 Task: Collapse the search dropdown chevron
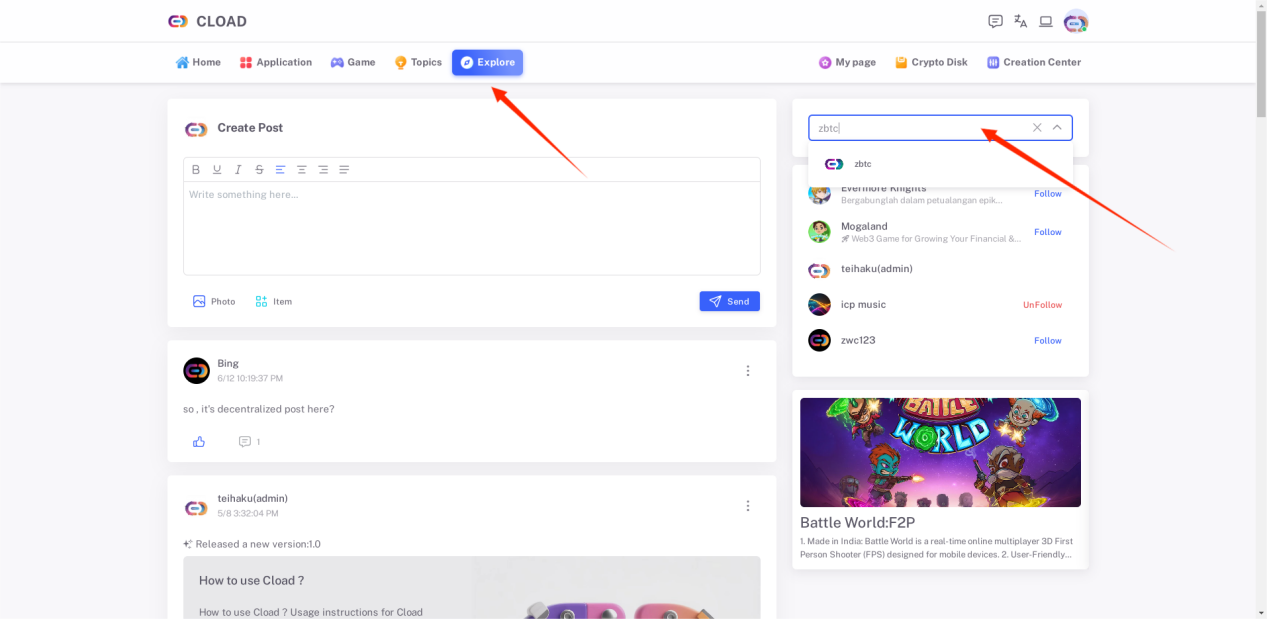point(1057,127)
